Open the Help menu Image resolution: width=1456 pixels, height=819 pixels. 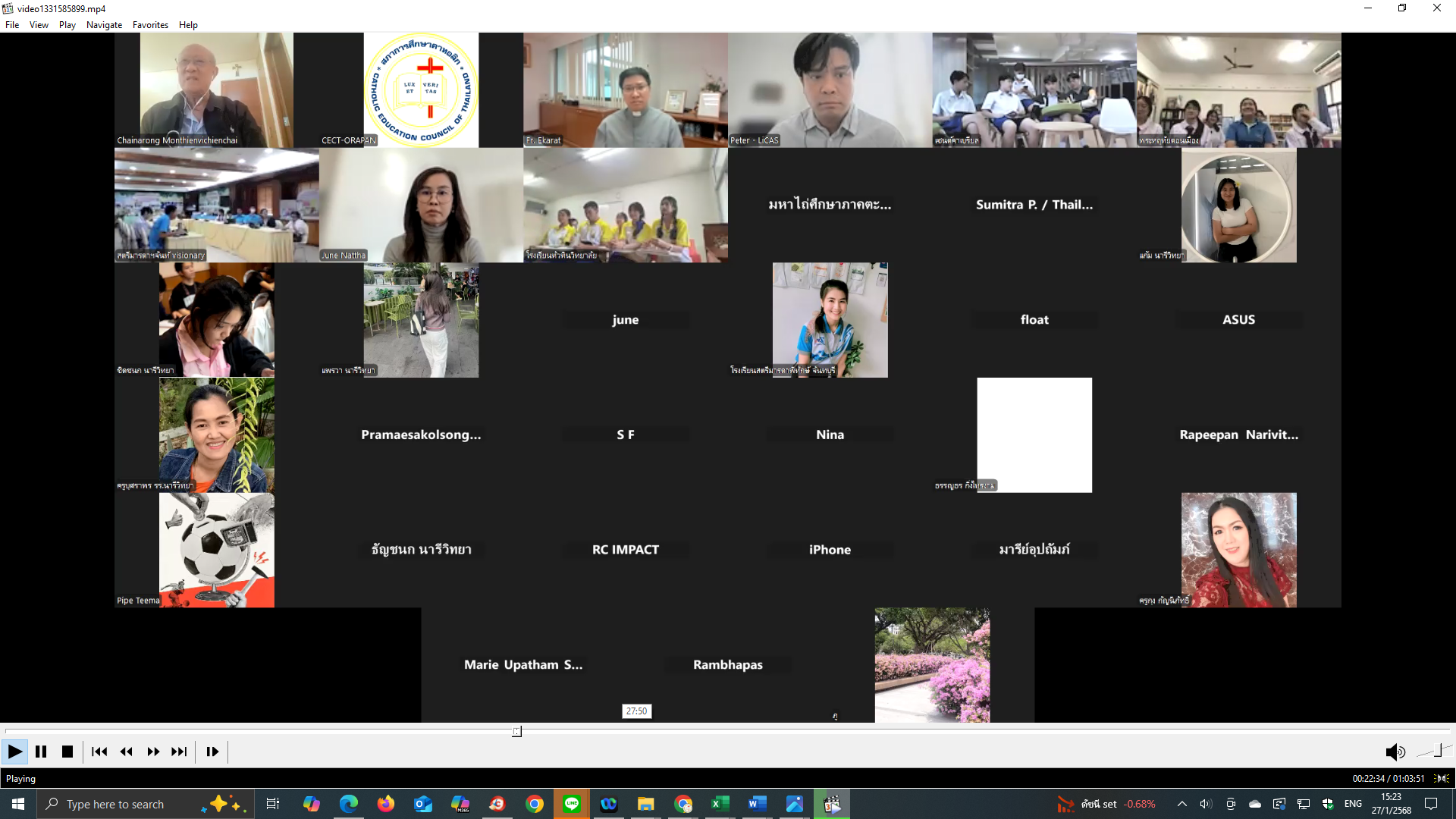[188, 25]
